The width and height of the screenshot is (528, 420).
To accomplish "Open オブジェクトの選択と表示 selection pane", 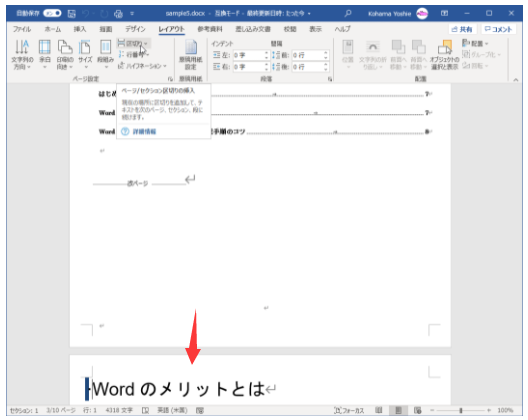I will click(444, 54).
